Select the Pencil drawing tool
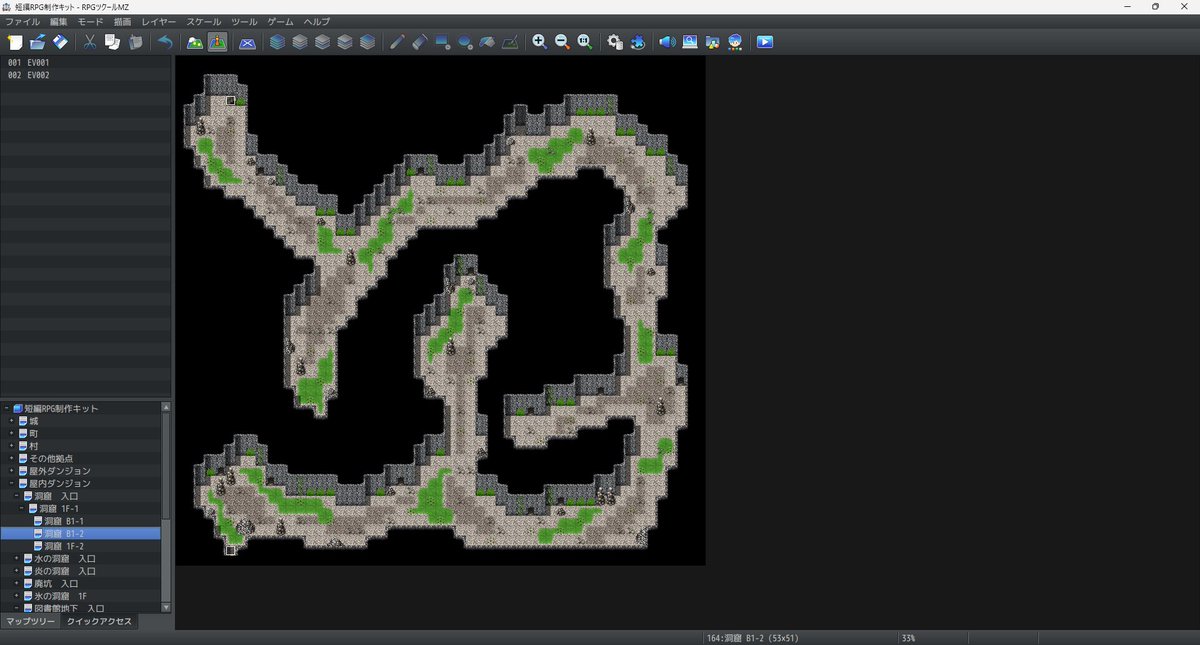Screen dimensions: 1200x645 (397, 42)
